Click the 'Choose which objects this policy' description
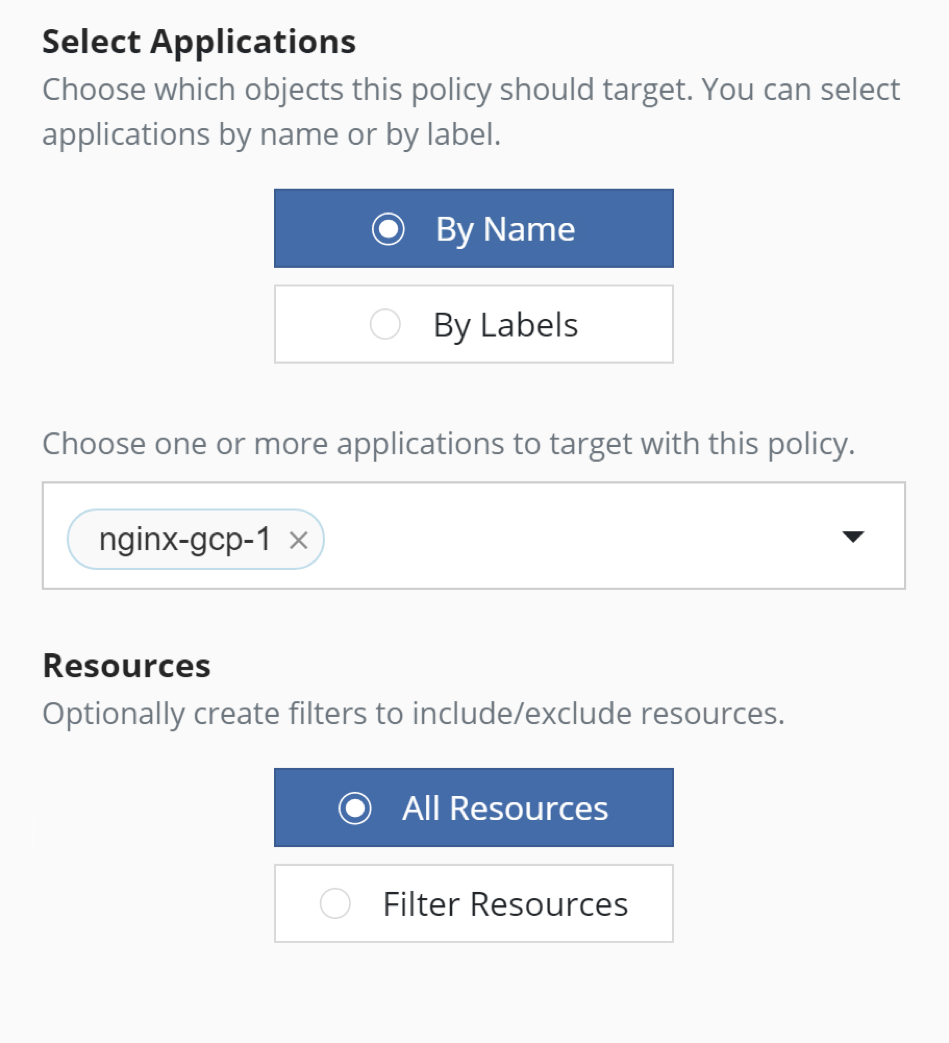This screenshot has width=949, height=1043. (x=471, y=90)
